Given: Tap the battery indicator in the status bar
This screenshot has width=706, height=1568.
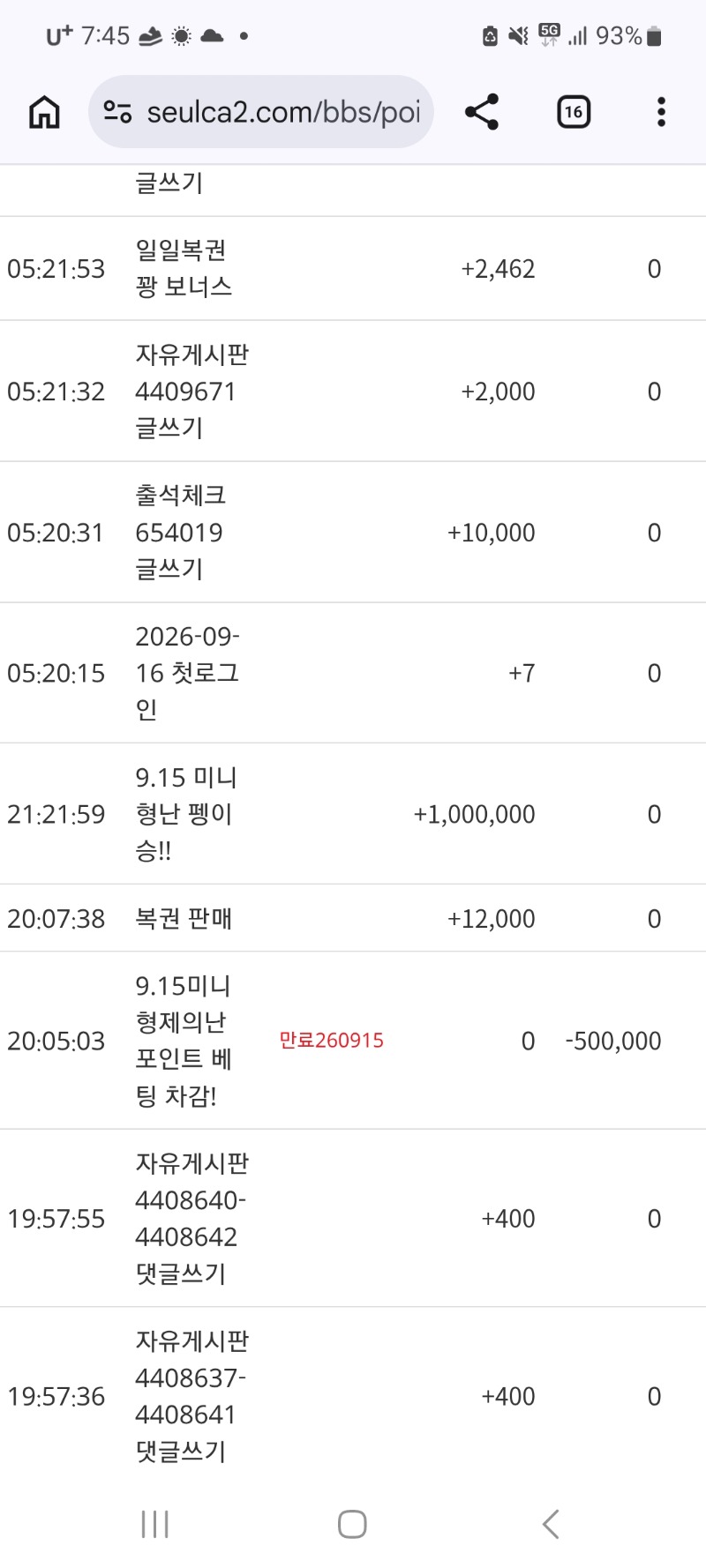Looking at the screenshot, I should pyautogui.click(x=654, y=36).
